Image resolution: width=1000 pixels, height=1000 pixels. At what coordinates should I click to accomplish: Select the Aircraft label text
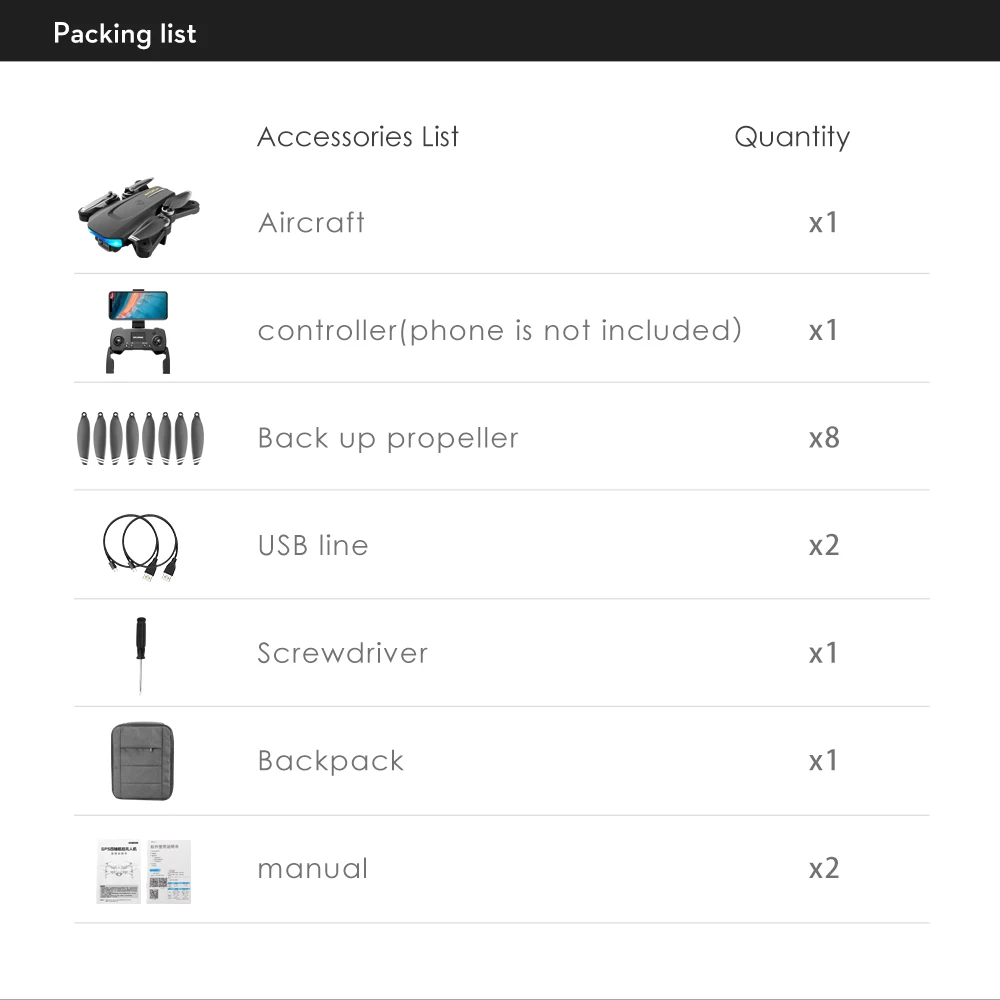[x=311, y=222]
